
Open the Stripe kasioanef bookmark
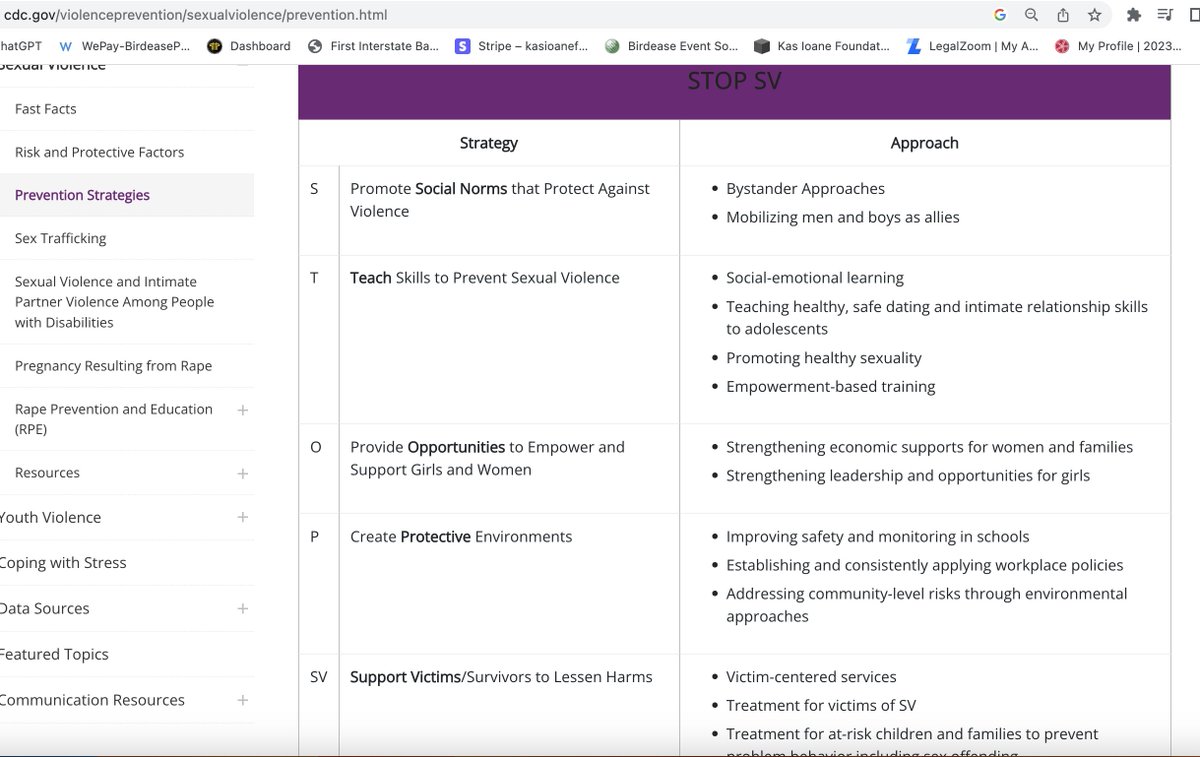521,46
